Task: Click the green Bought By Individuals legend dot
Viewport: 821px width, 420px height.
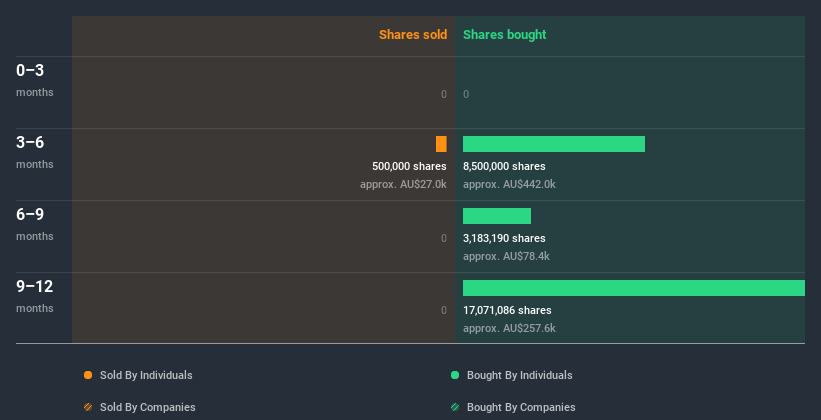Action: [455, 375]
